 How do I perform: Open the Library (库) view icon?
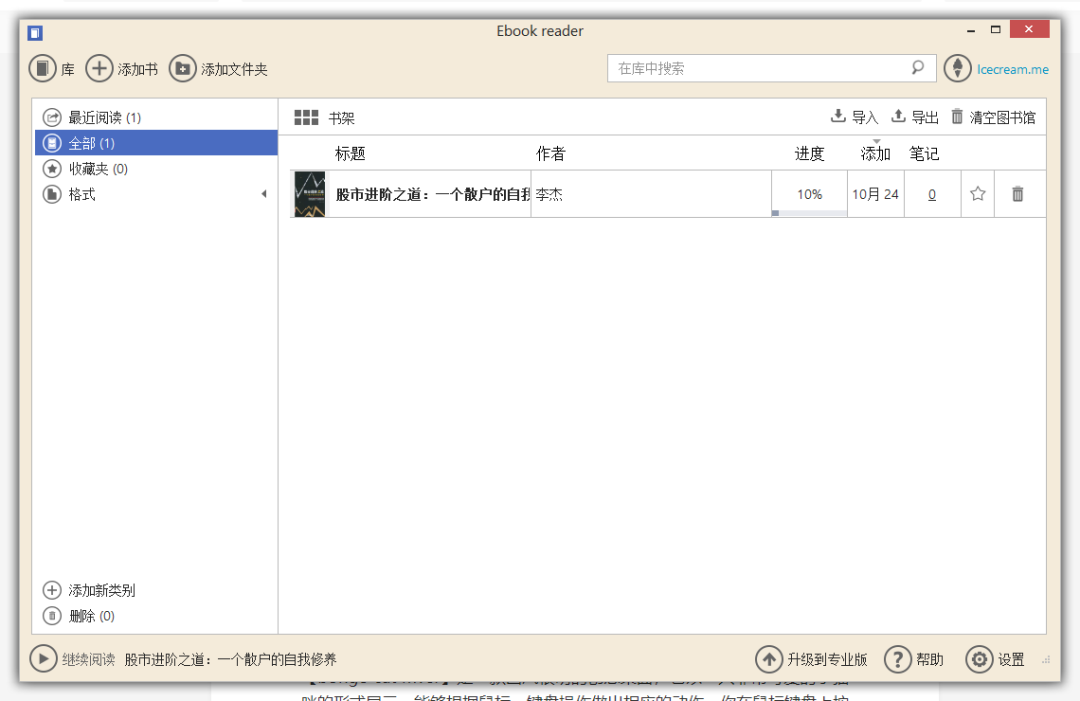[42, 69]
